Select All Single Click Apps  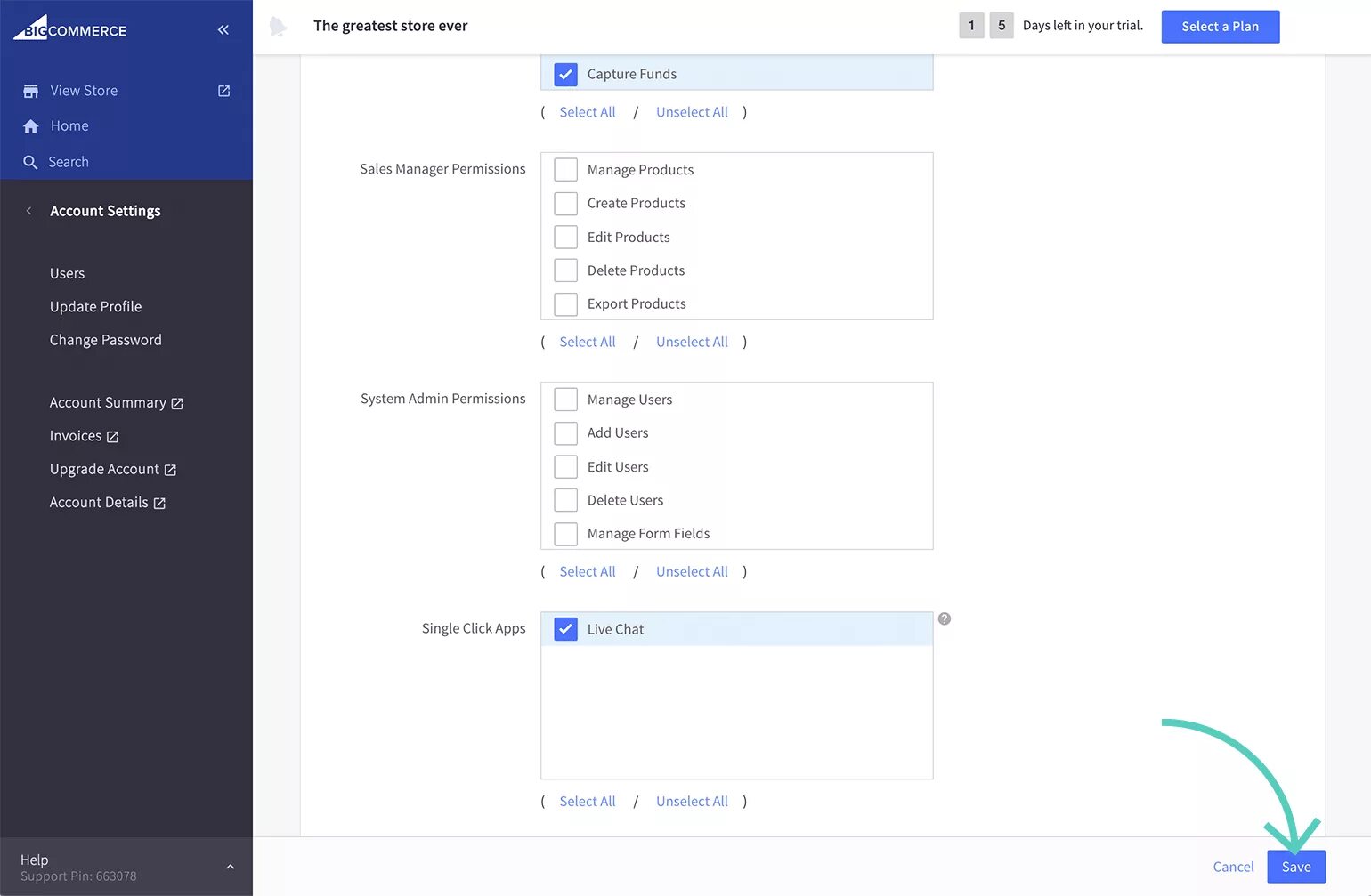[x=588, y=801]
